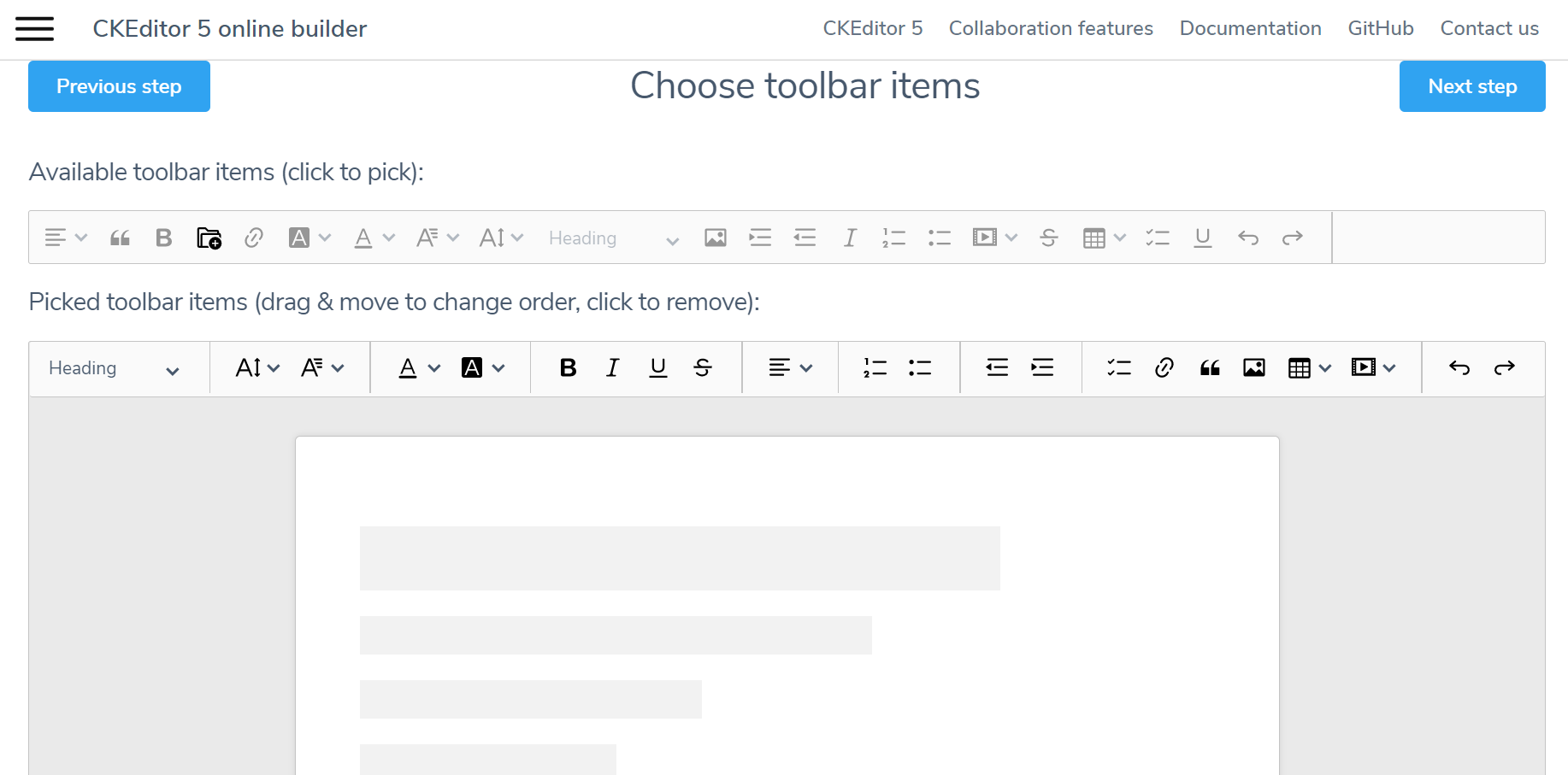Screen dimensions: 1568x775
Task: Click the Previous step button
Action: click(119, 86)
